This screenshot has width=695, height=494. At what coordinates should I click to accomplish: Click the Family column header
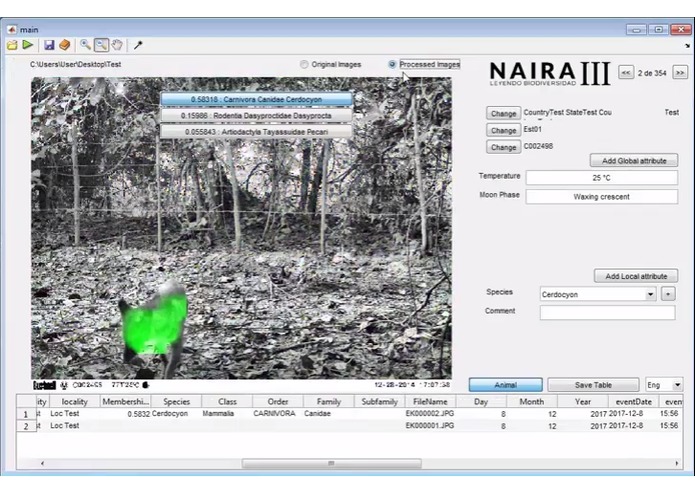pos(328,401)
